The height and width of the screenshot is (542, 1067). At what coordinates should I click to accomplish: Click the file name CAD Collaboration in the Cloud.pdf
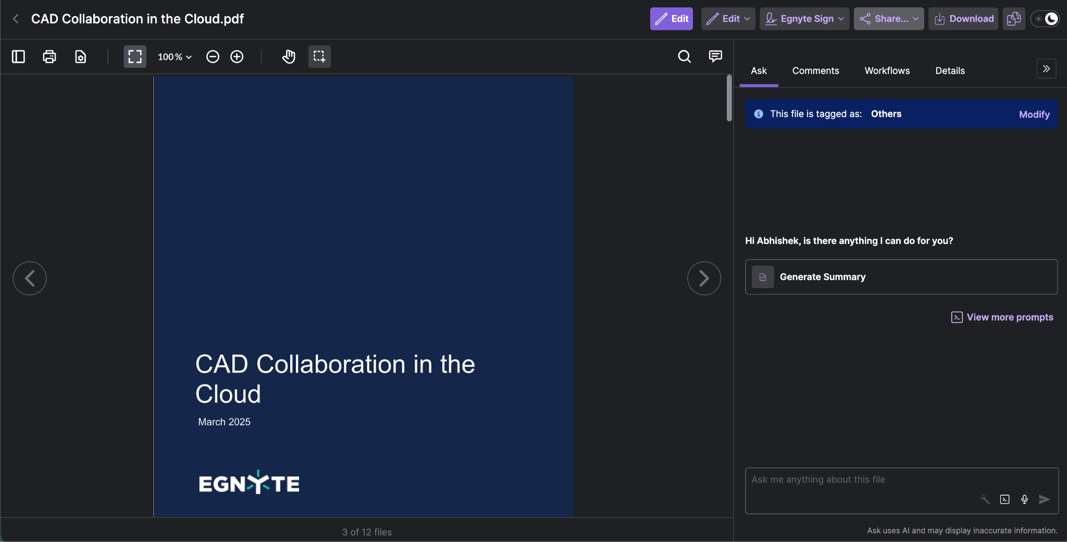click(137, 19)
